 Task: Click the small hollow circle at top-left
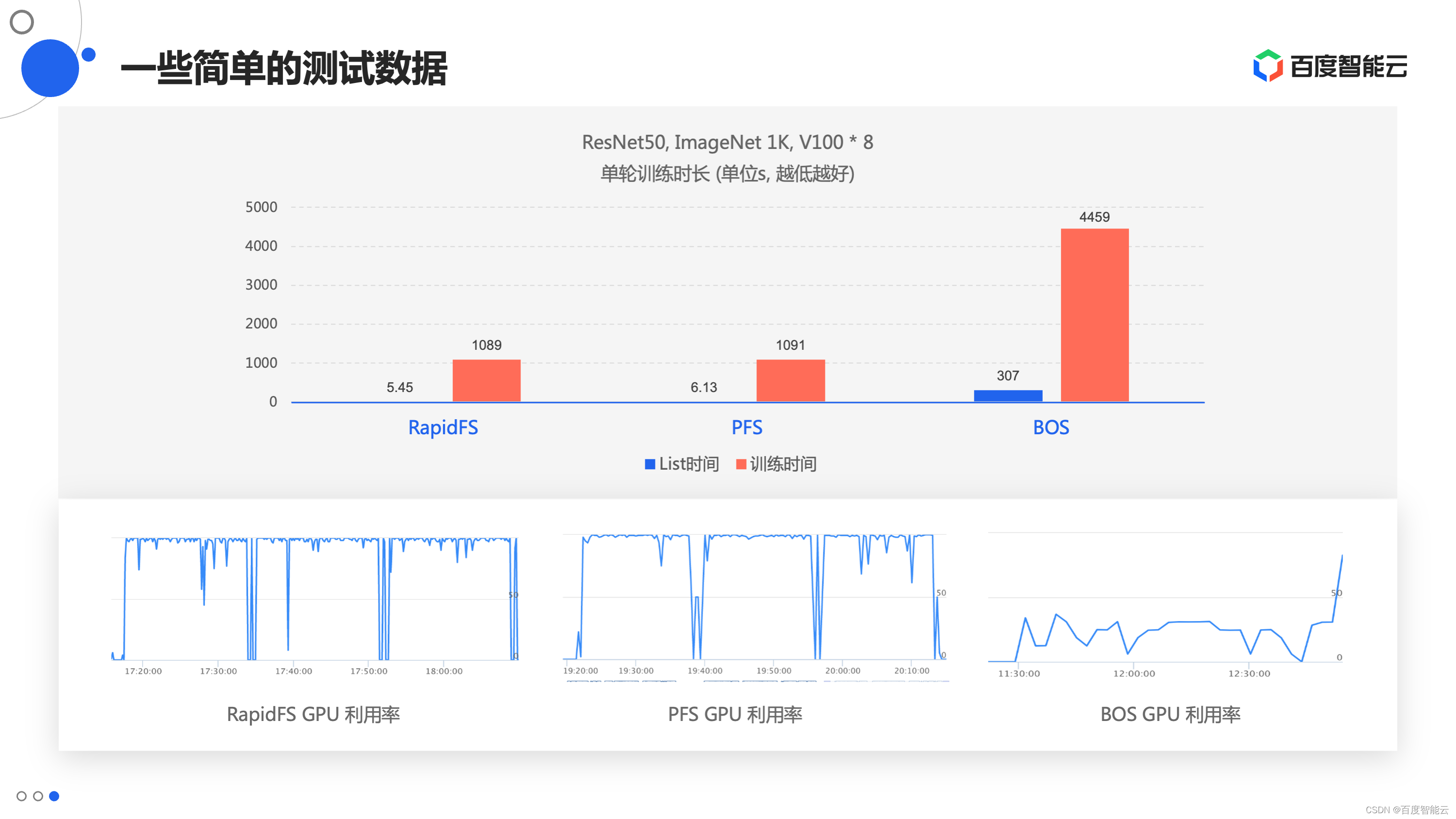[x=22, y=22]
